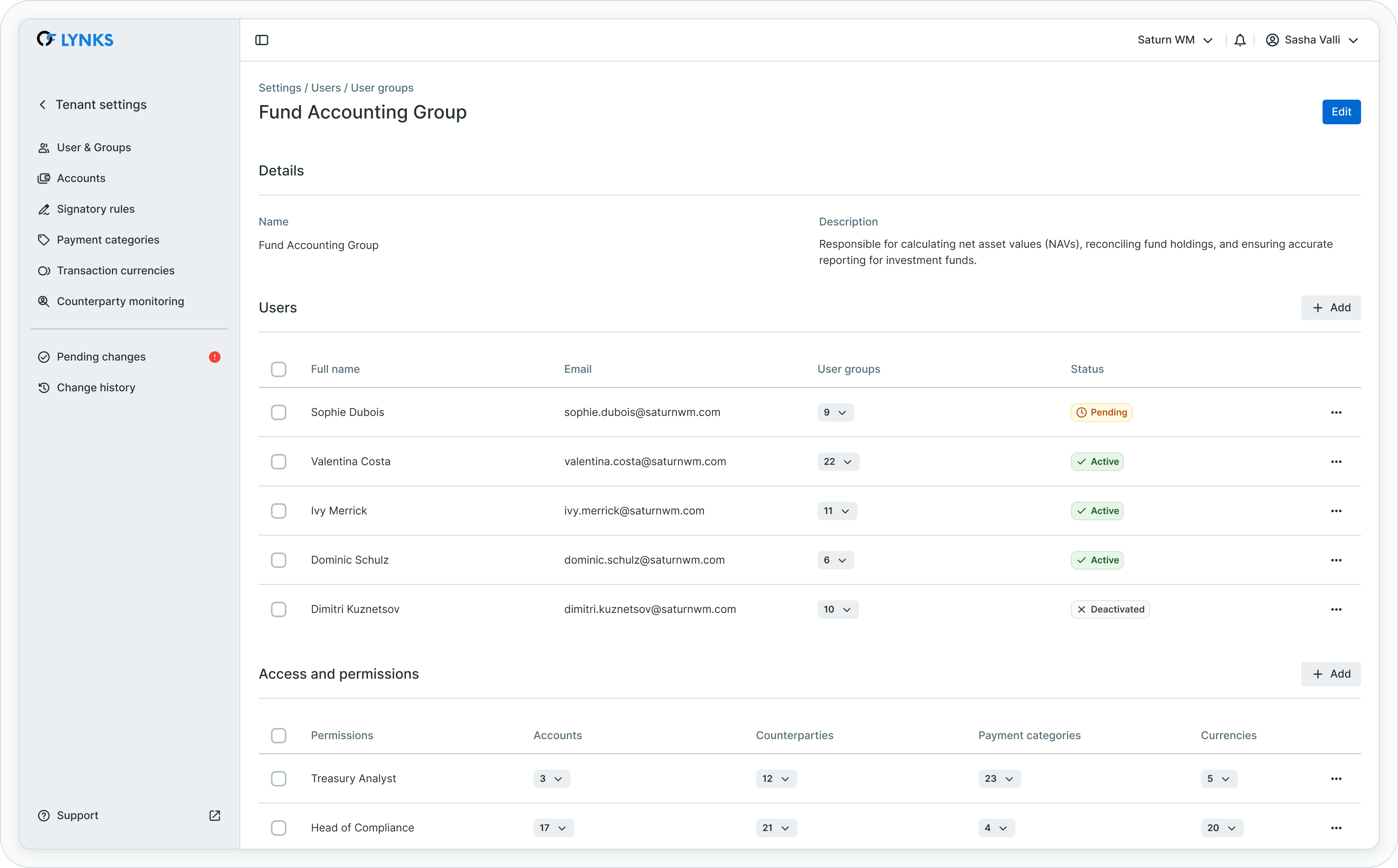Click the LYNKS logo
The image size is (1398, 868).
[75, 40]
